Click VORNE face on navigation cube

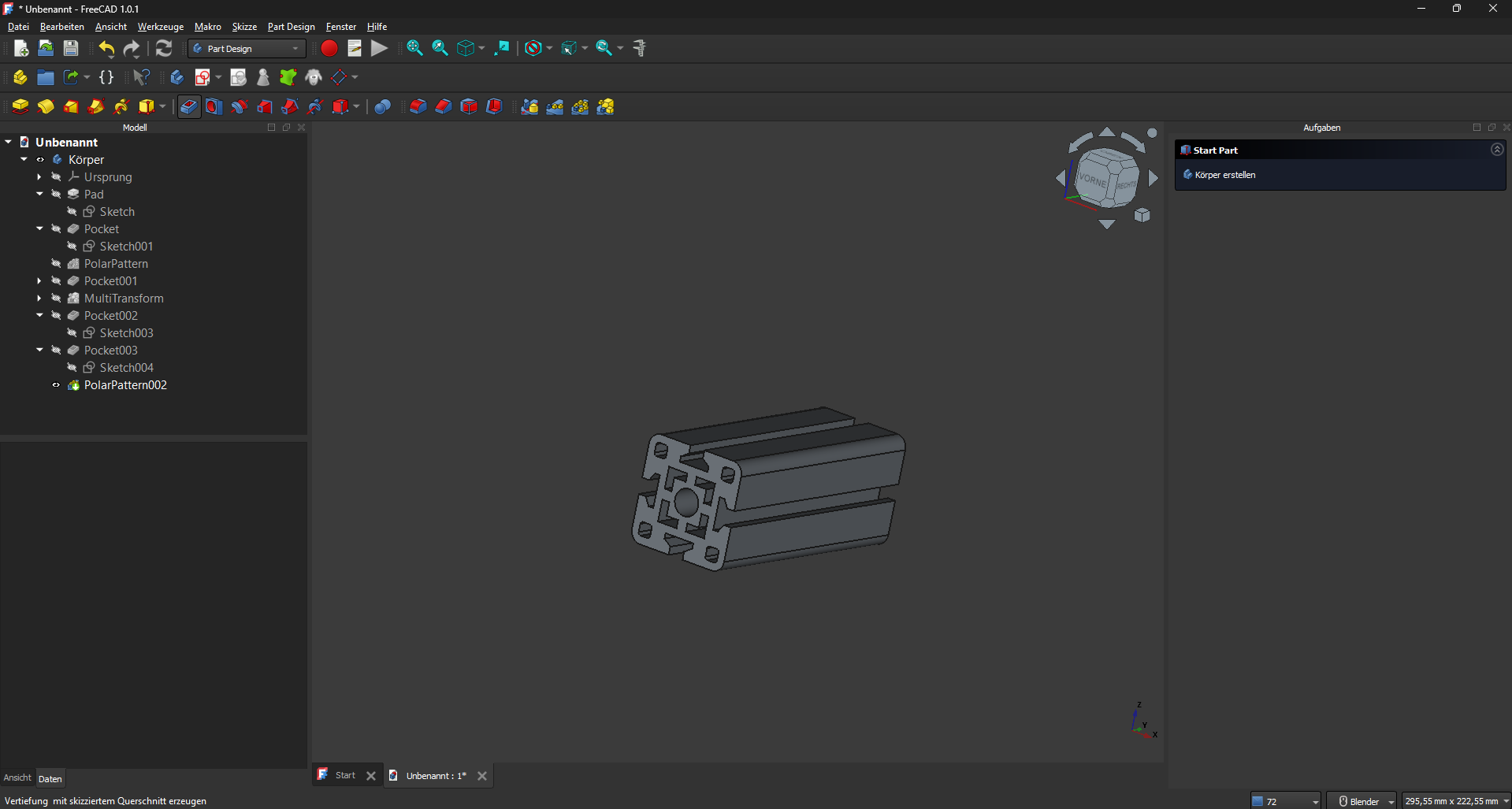coord(1092,180)
